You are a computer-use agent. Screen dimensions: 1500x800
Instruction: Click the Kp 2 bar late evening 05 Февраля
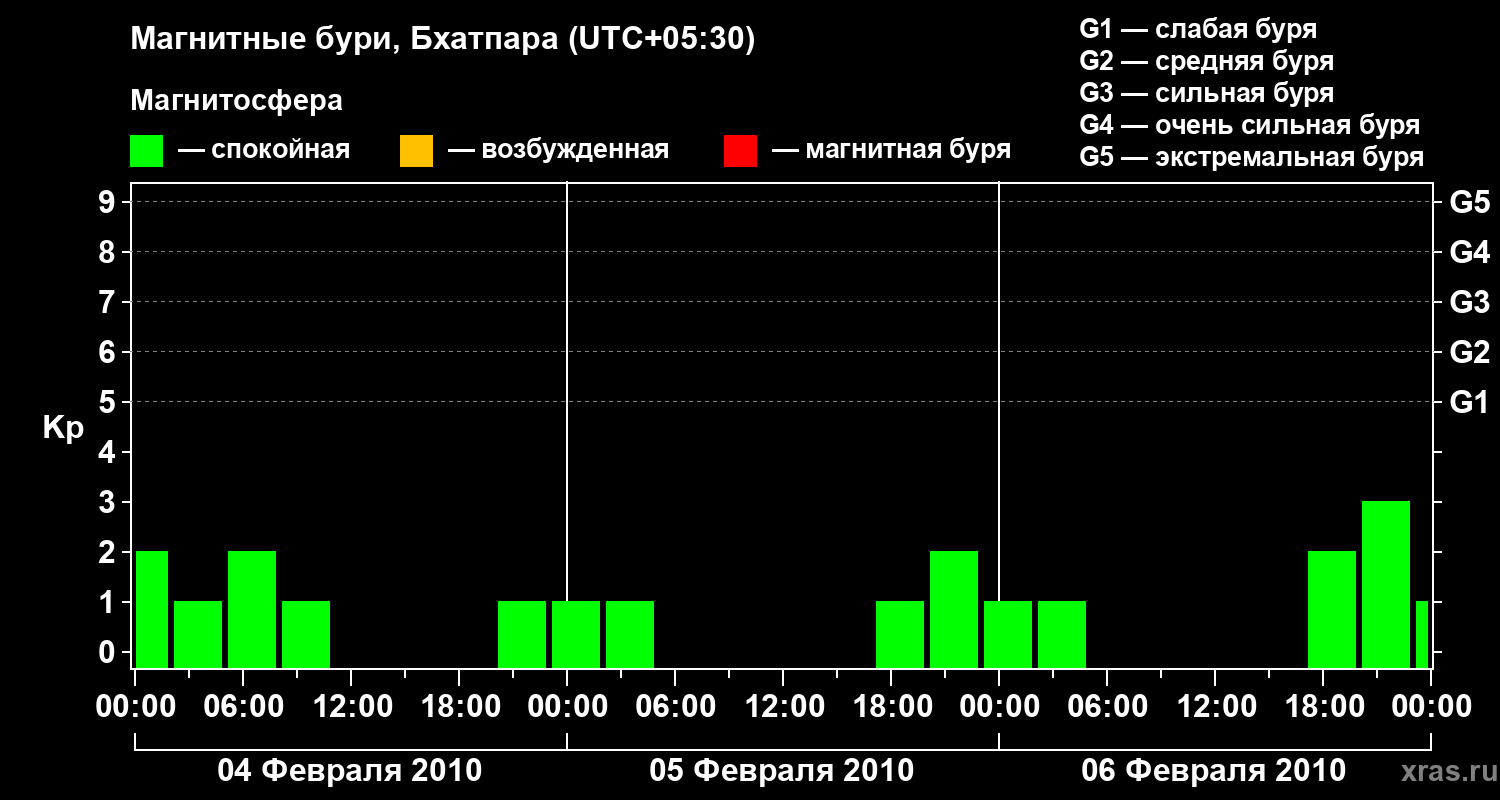tap(954, 609)
